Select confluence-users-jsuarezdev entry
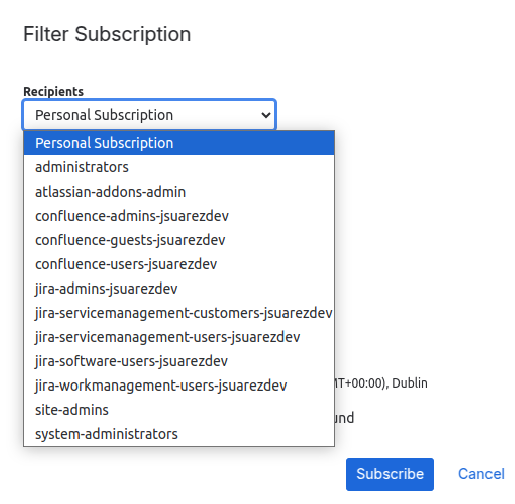 tap(179, 264)
